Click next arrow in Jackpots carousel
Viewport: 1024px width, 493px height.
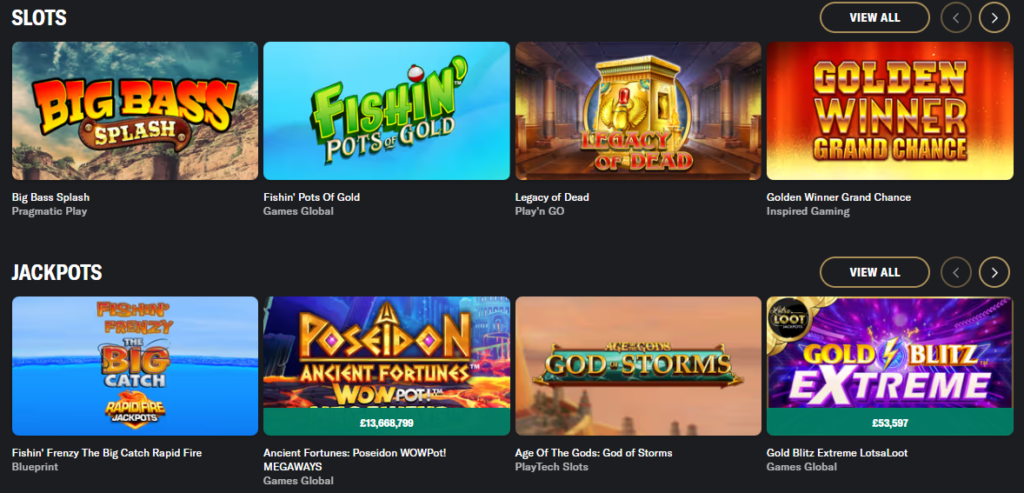click(x=994, y=272)
